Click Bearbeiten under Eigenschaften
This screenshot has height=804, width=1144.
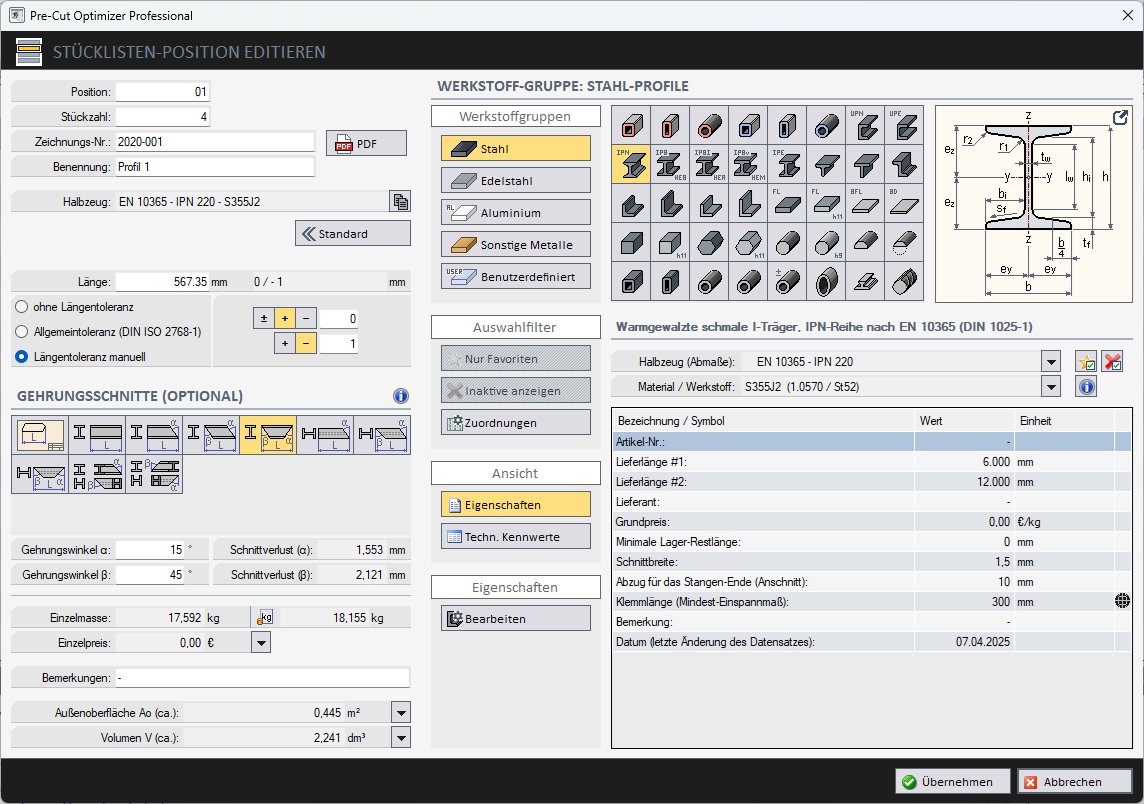click(516, 618)
